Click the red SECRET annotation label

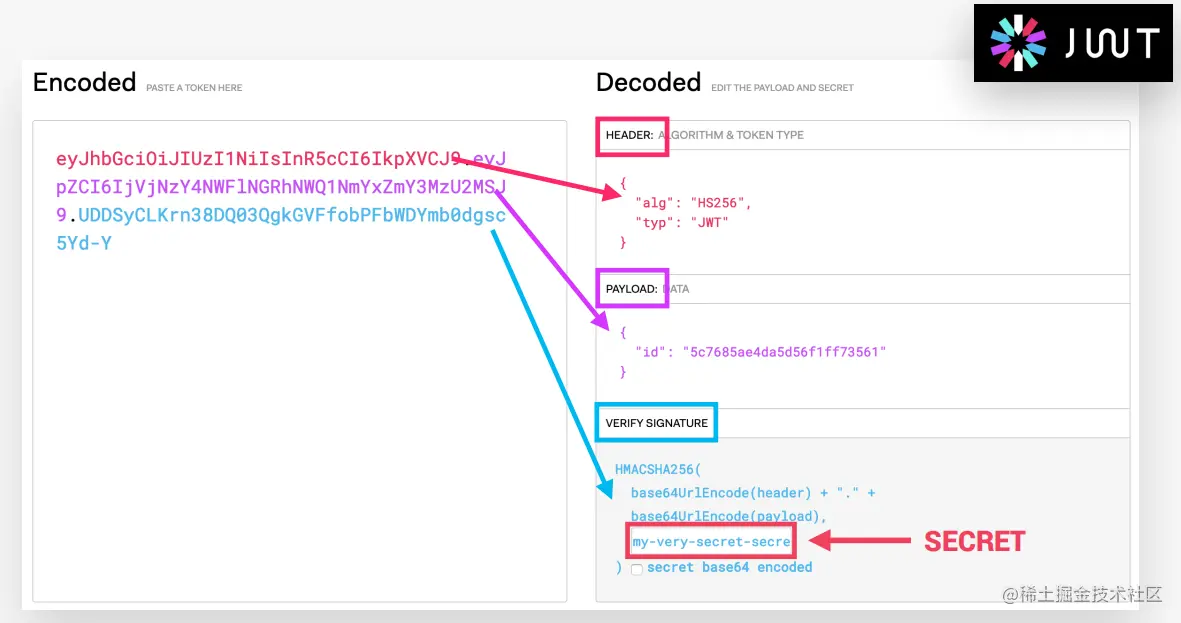point(974,542)
